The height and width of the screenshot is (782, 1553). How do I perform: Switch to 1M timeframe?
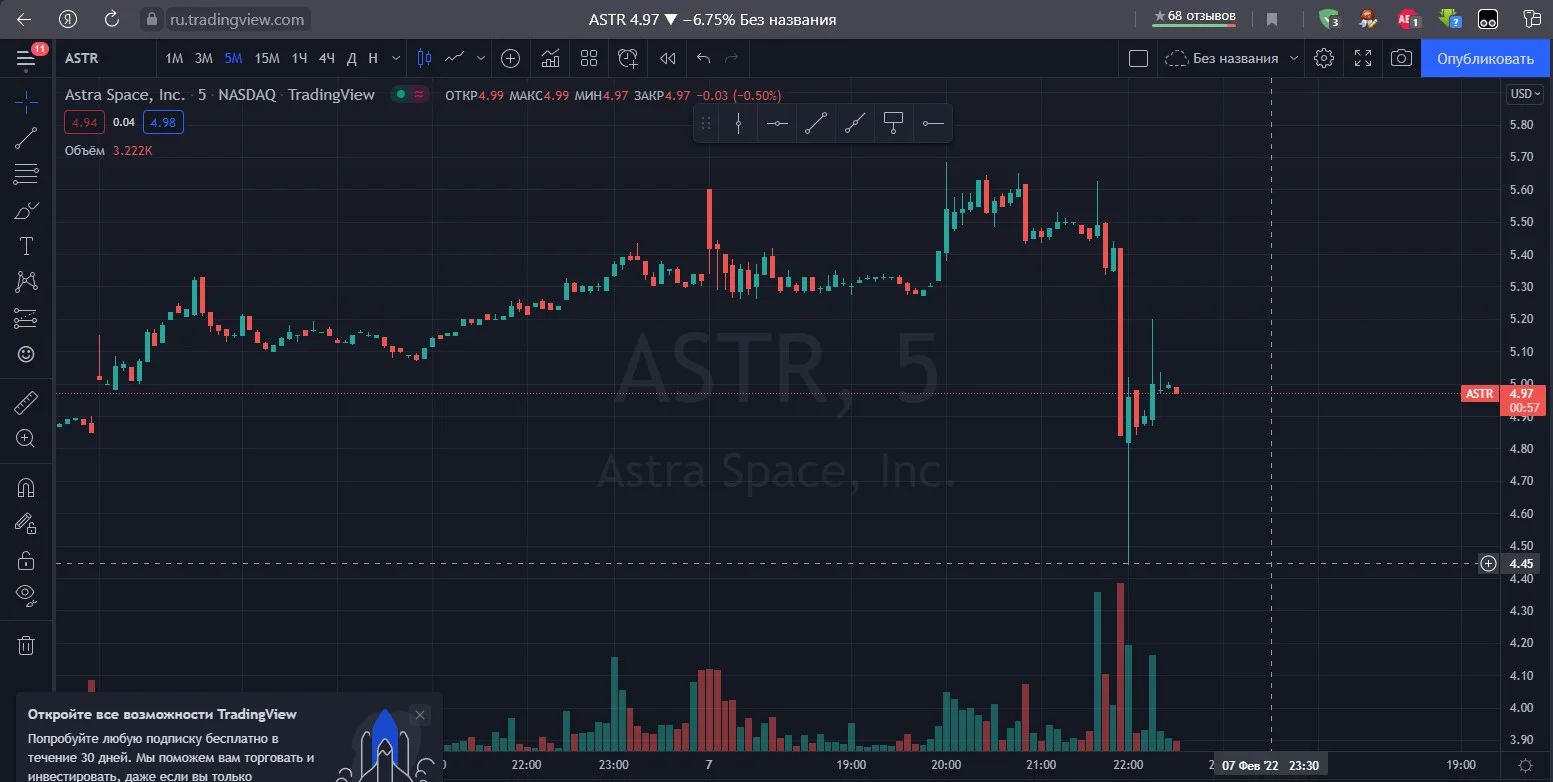coord(174,59)
